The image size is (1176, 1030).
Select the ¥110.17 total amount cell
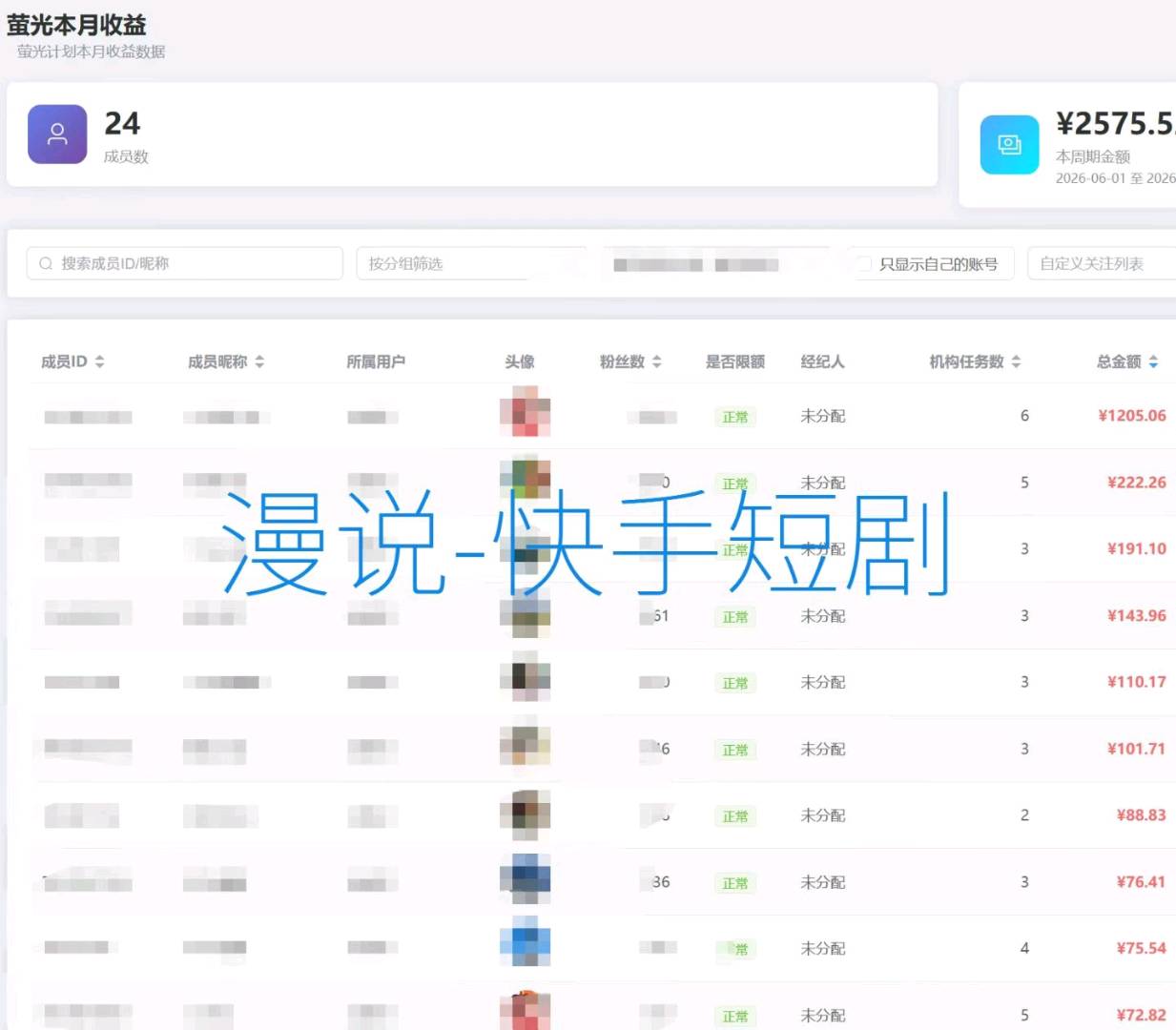[1137, 682]
